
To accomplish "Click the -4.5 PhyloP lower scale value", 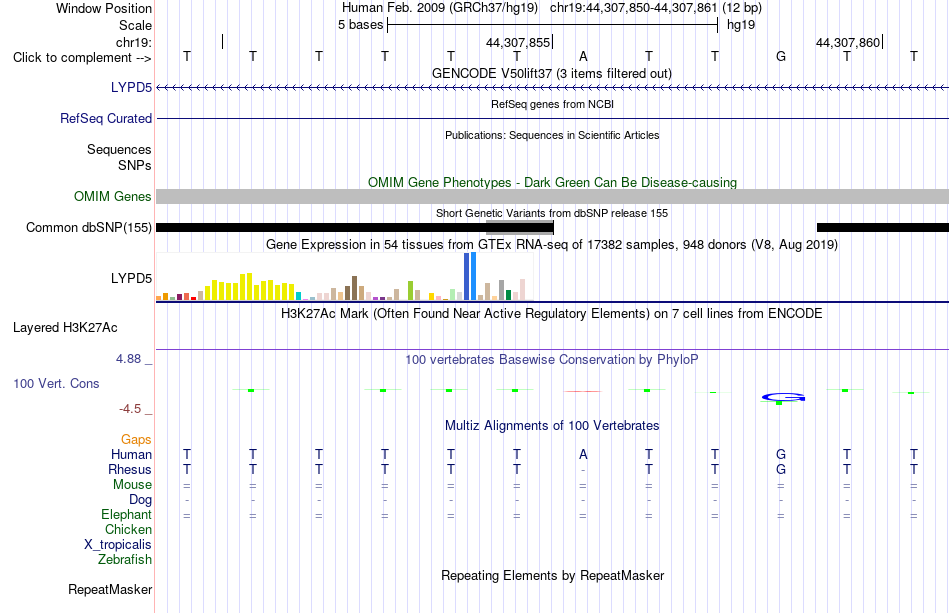I will (130, 409).
